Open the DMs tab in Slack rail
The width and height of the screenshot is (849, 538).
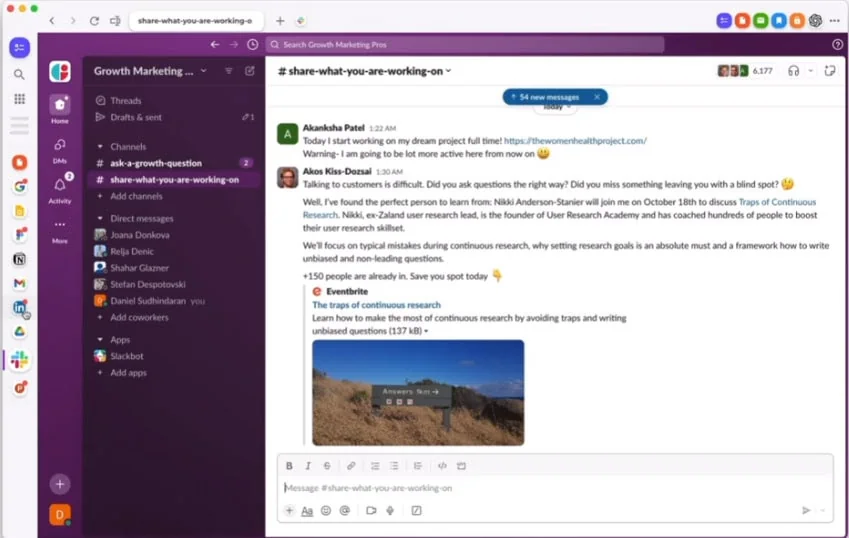click(60, 150)
